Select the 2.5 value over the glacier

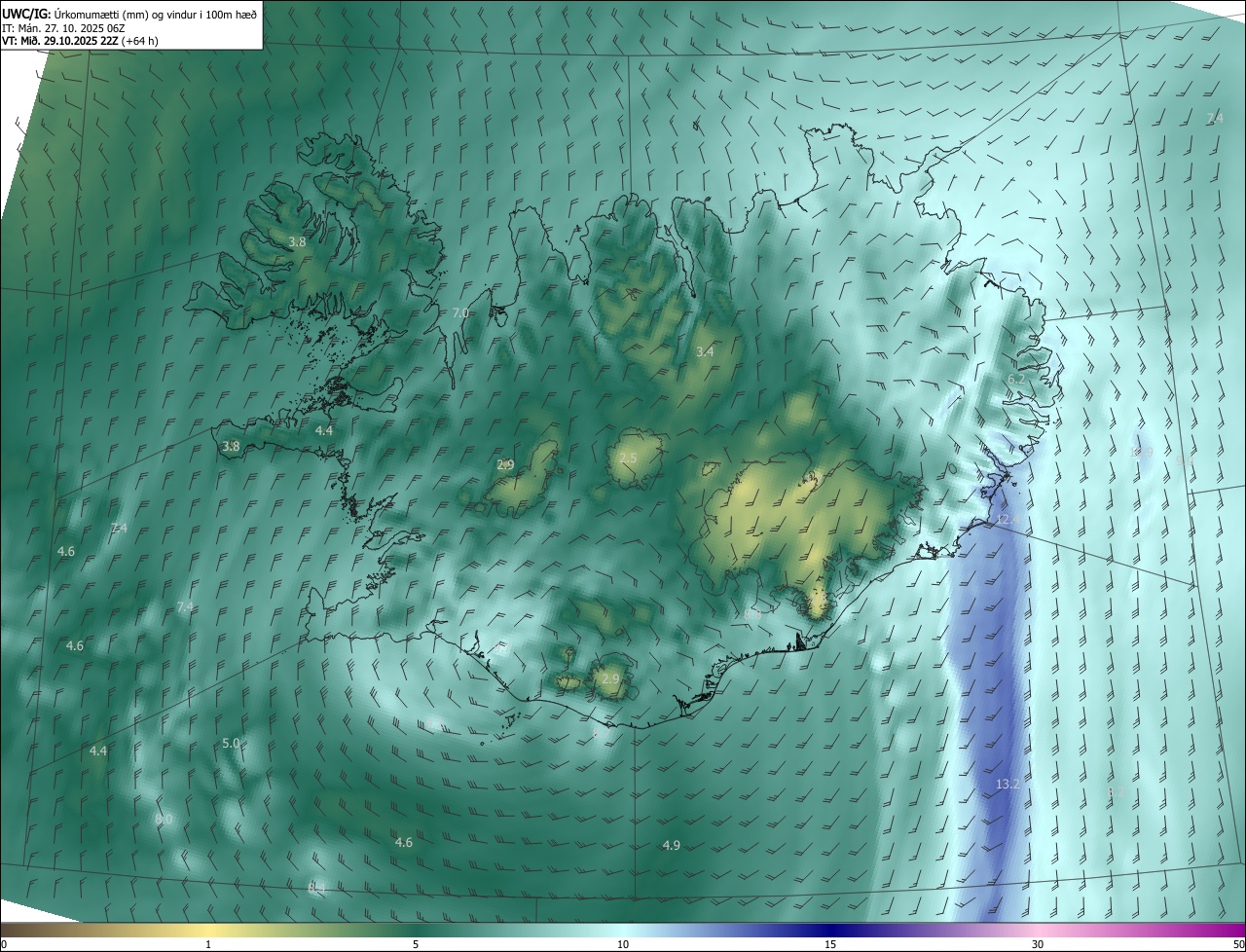628,458
